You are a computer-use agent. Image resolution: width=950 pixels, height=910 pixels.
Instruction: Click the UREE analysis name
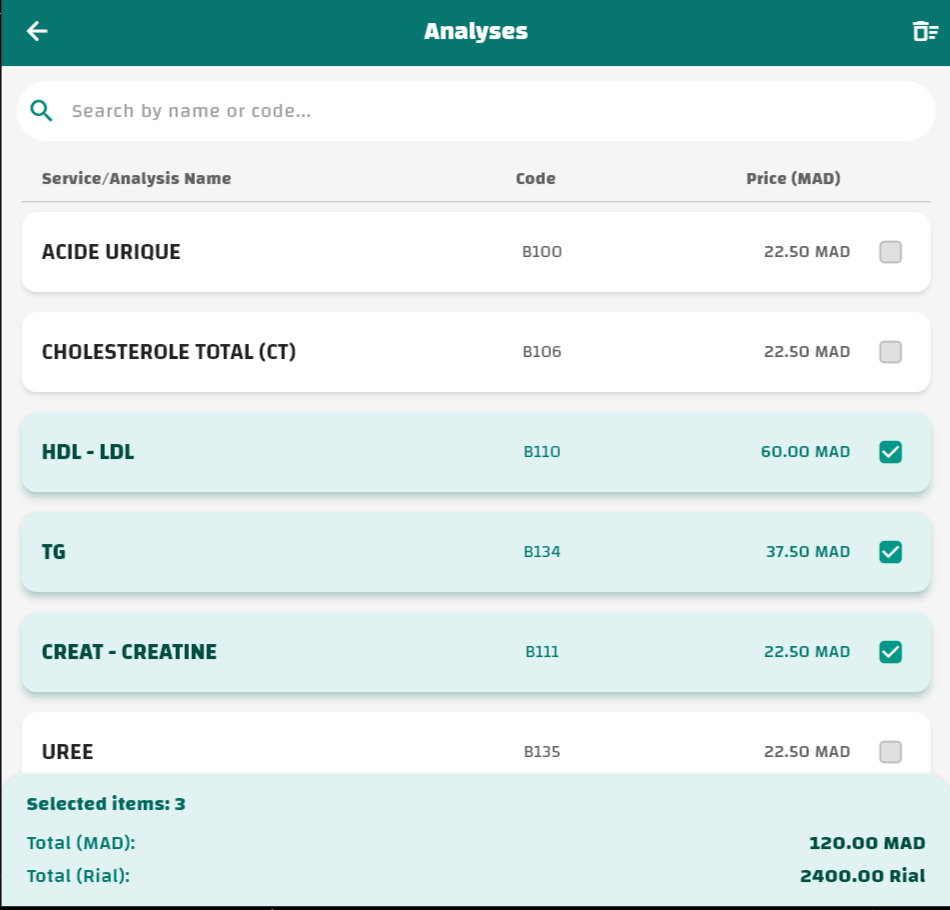click(x=68, y=752)
